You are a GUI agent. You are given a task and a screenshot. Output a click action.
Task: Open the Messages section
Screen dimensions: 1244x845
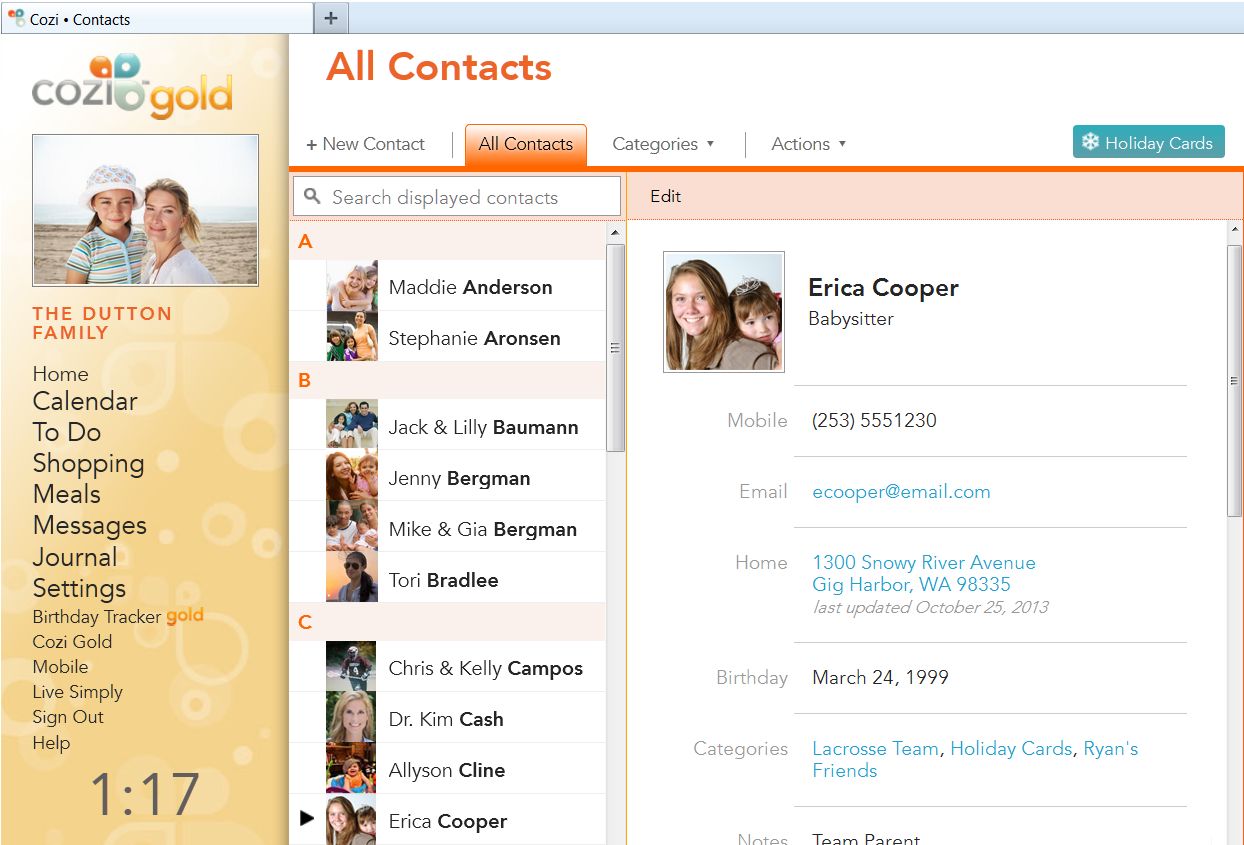click(x=90, y=526)
